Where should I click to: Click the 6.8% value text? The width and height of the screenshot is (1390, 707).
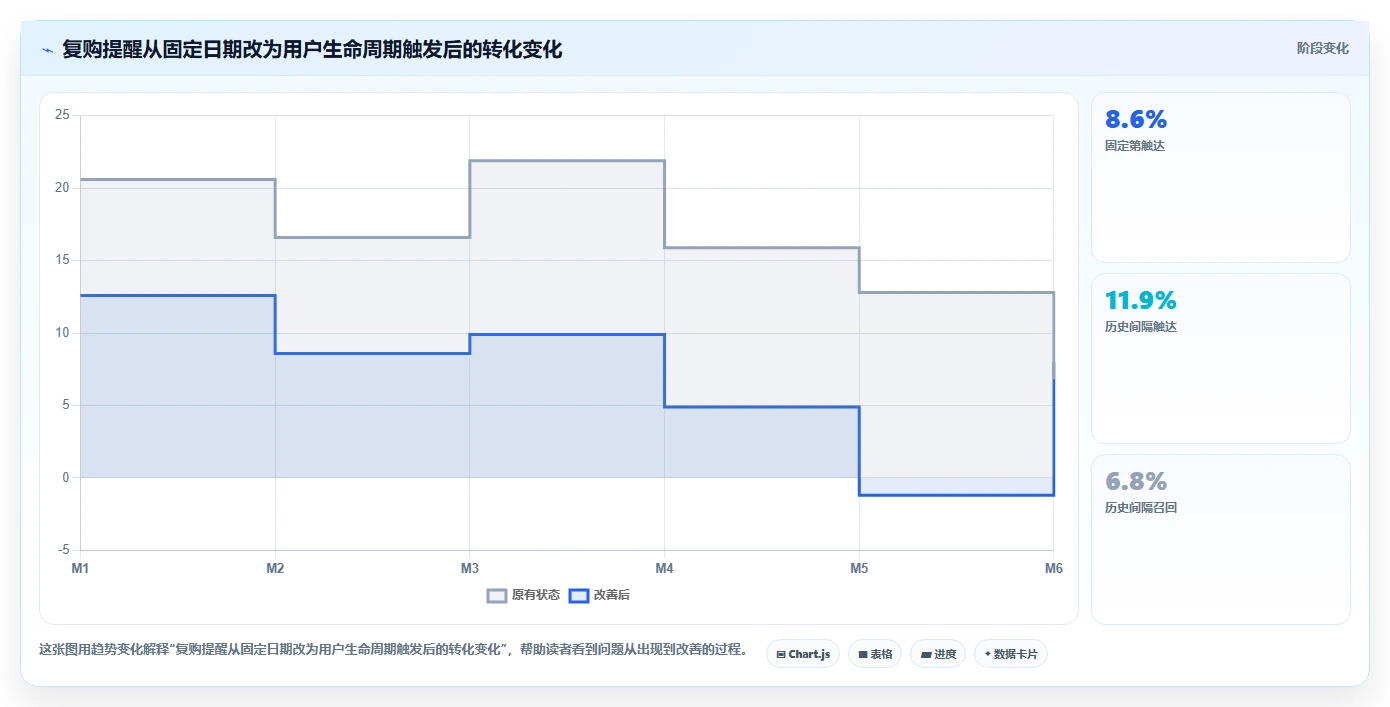[x=1136, y=482]
